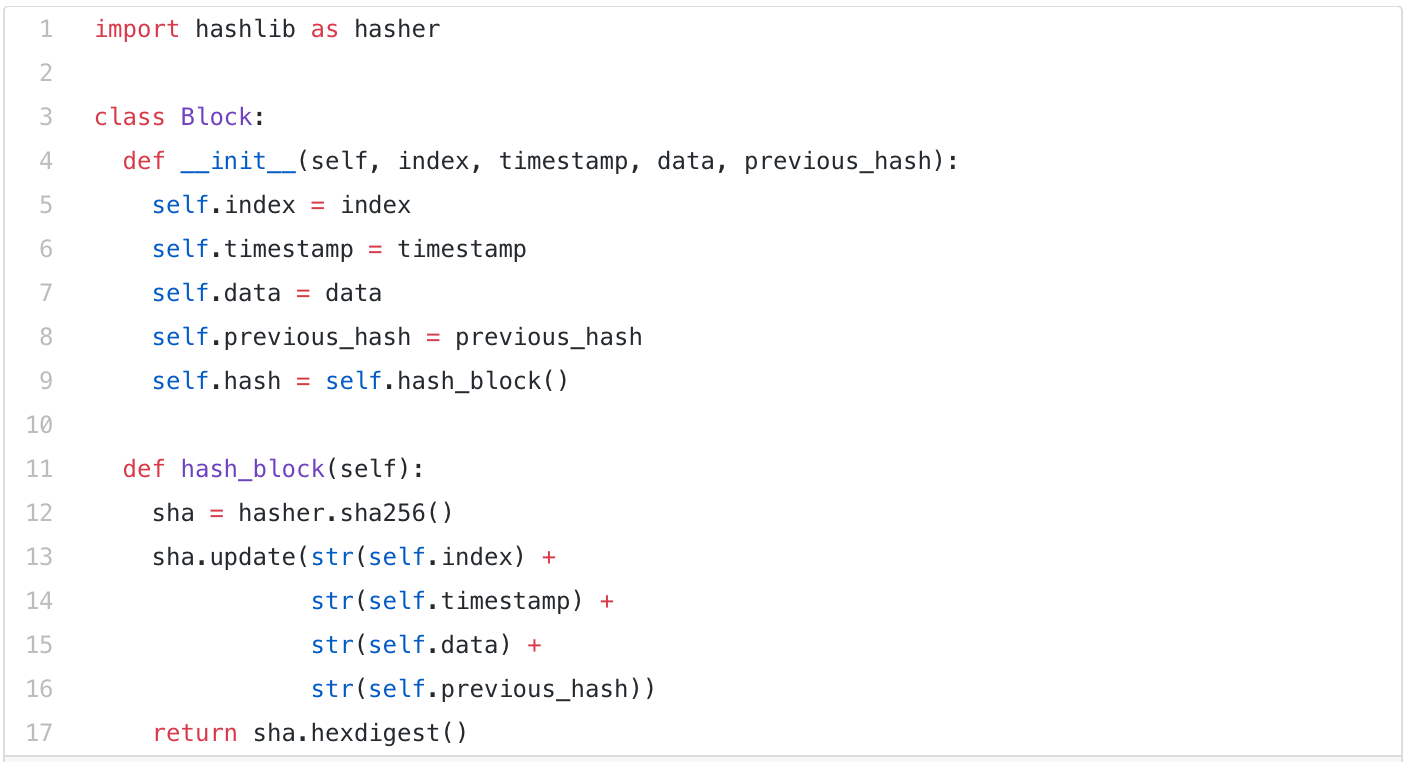Click the hash_block function name definition
The image size is (1406, 762).
(252, 469)
